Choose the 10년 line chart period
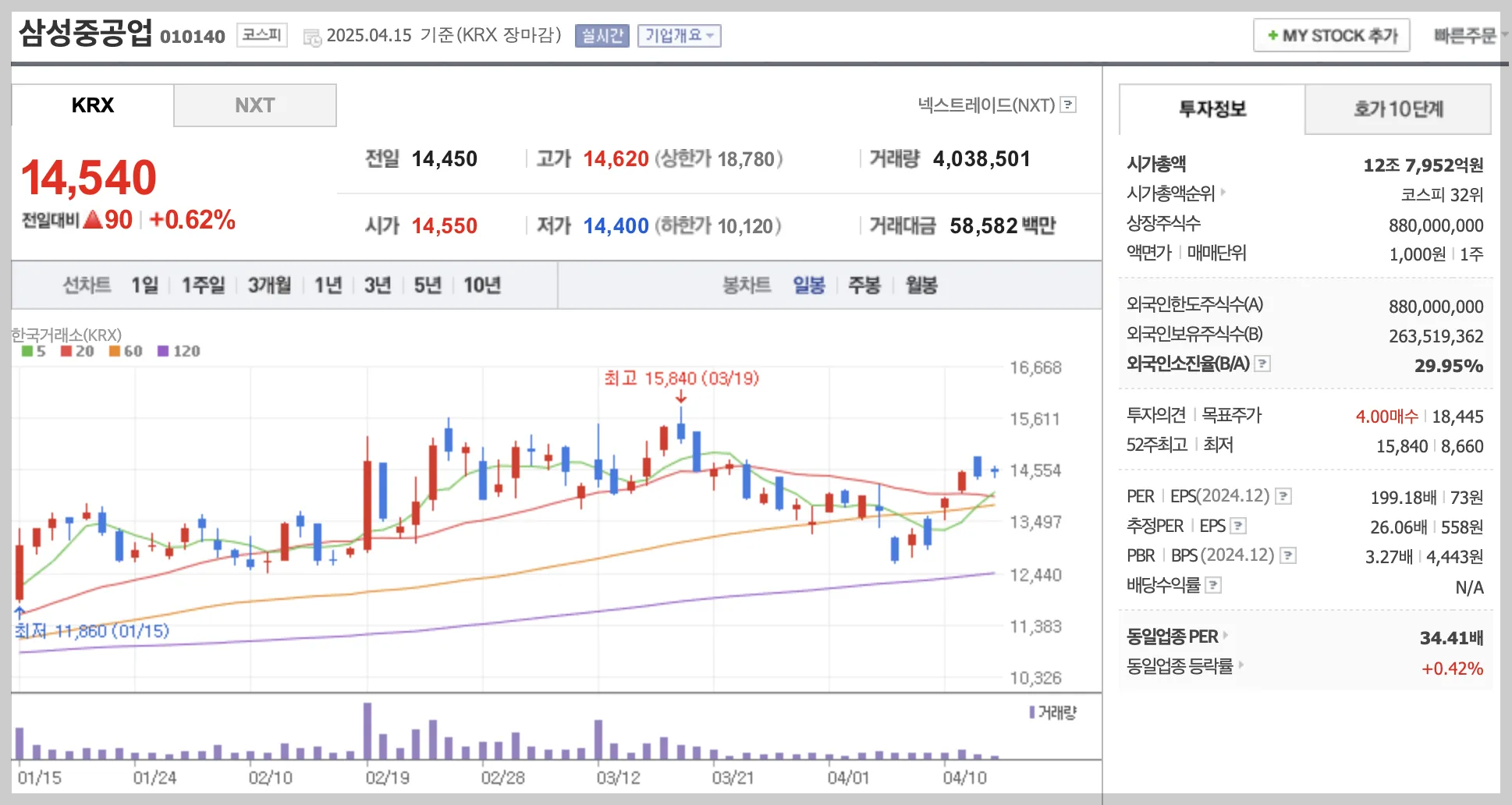 482,285
